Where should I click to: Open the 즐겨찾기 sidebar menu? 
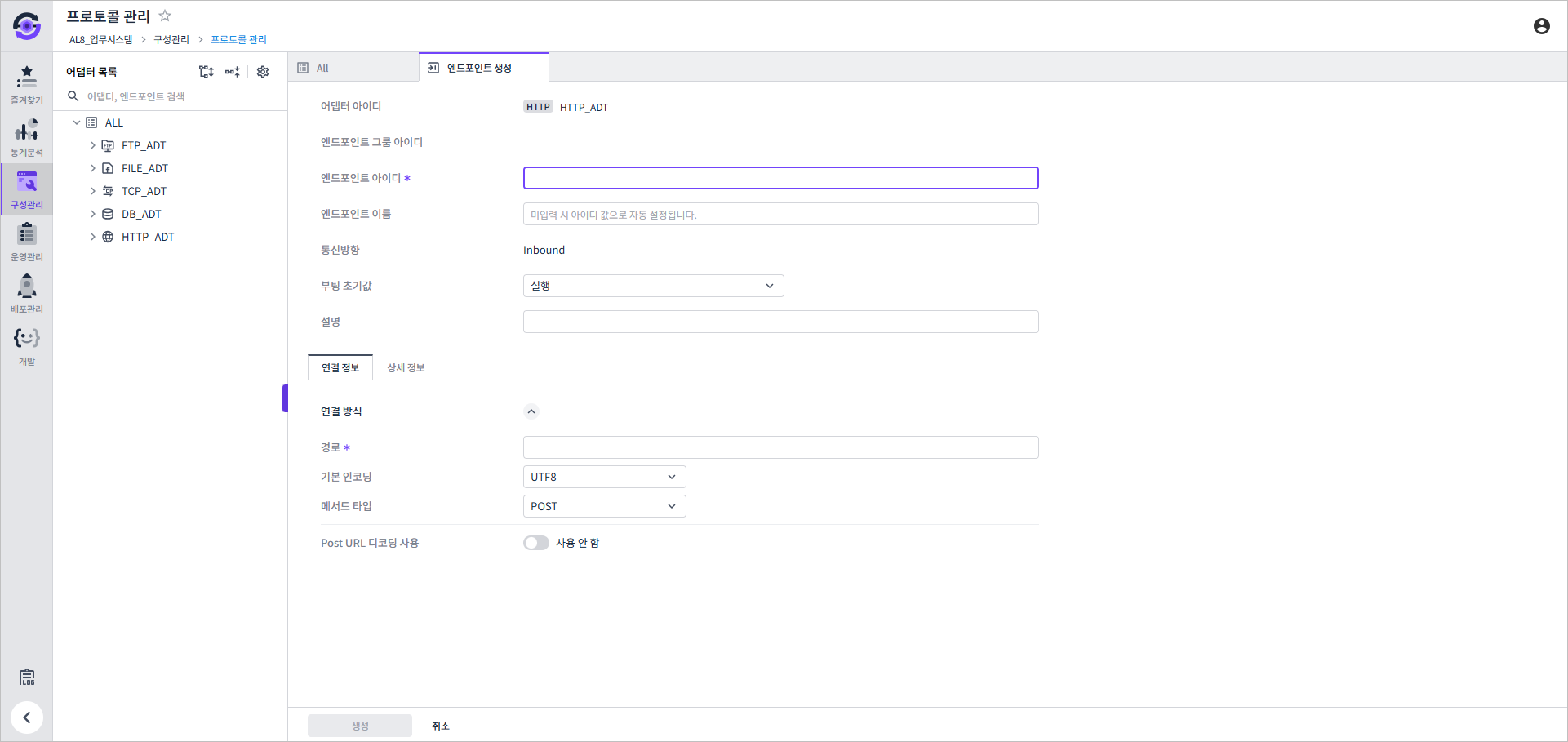click(27, 85)
